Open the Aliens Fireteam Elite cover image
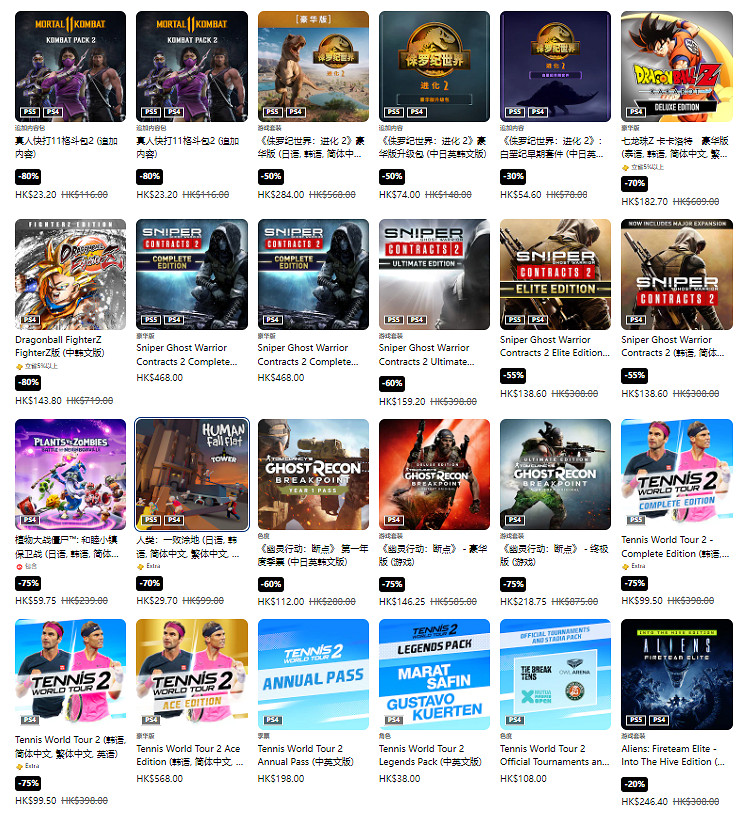 coord(677,674)
